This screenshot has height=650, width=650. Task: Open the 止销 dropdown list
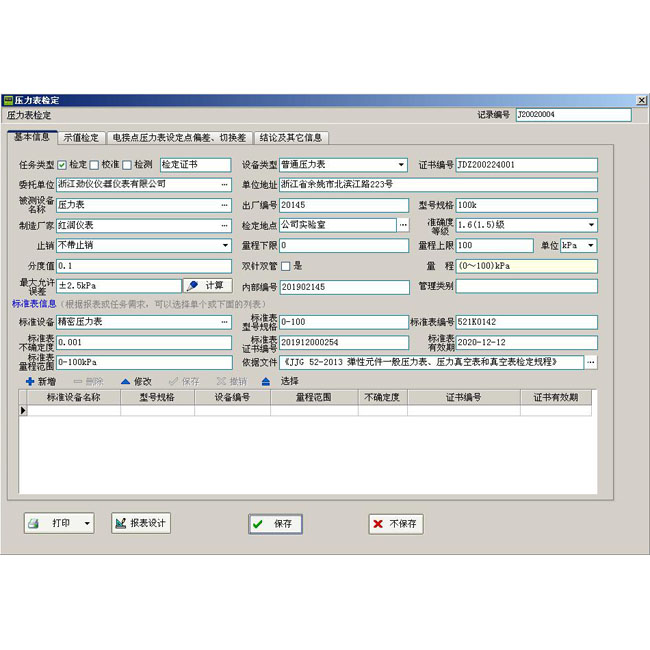point(225,246)
